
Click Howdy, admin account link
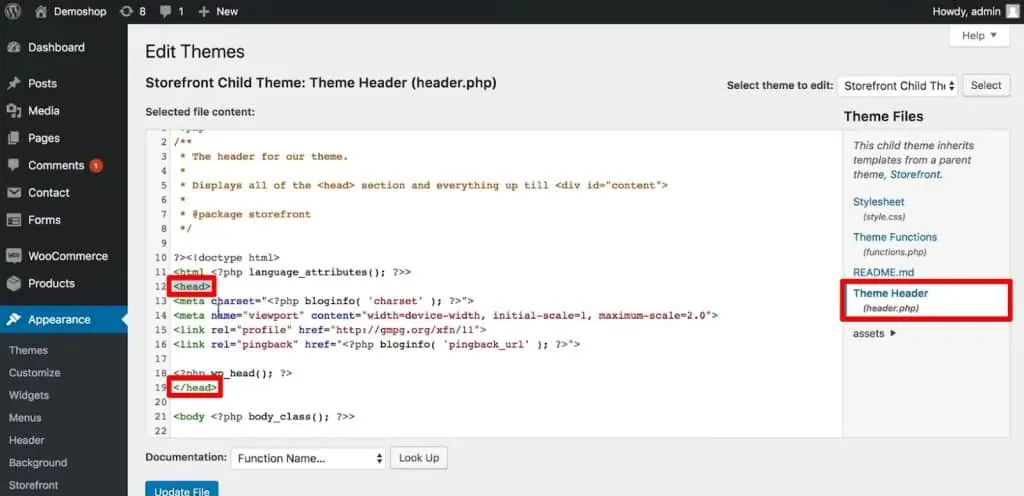click(x=967, y=11)
